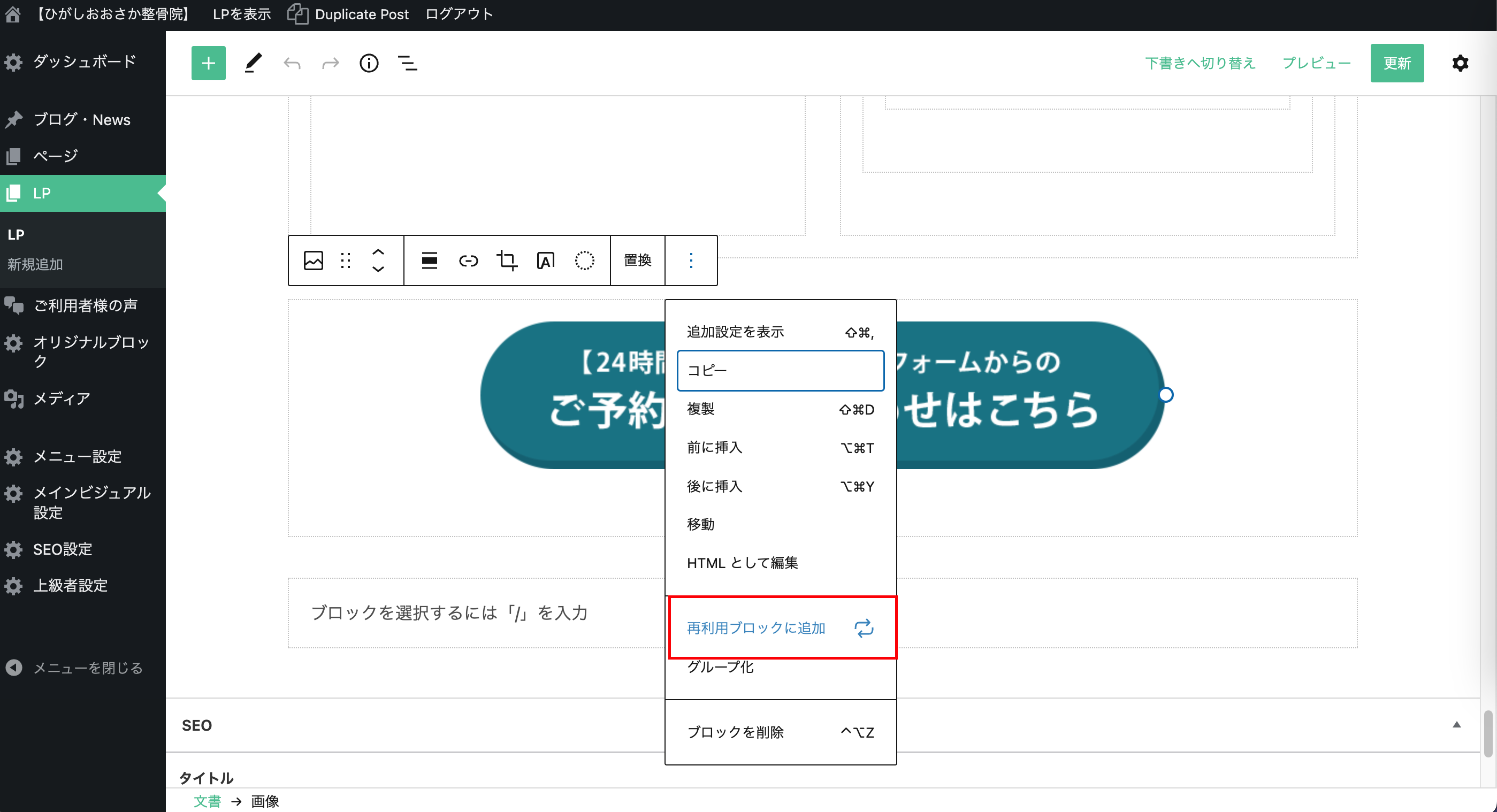1497x812 pixels.
Task: Click the プレビュー link
Action: (x=1316, y=63)
